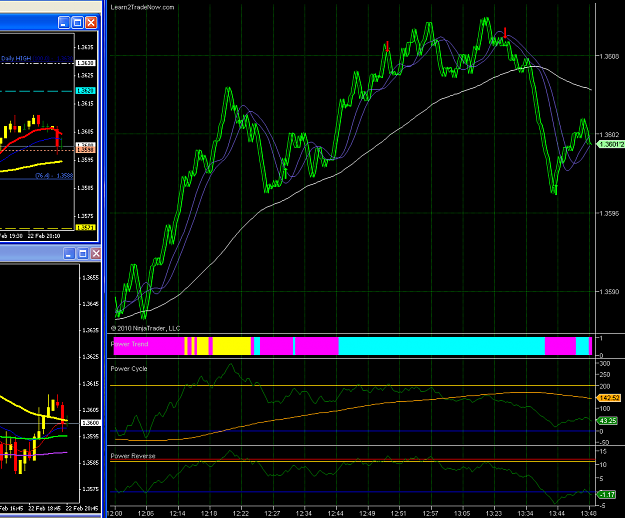
Task: Click the 1.3625 axis label in upper-left window
Action: coord(86,75)
